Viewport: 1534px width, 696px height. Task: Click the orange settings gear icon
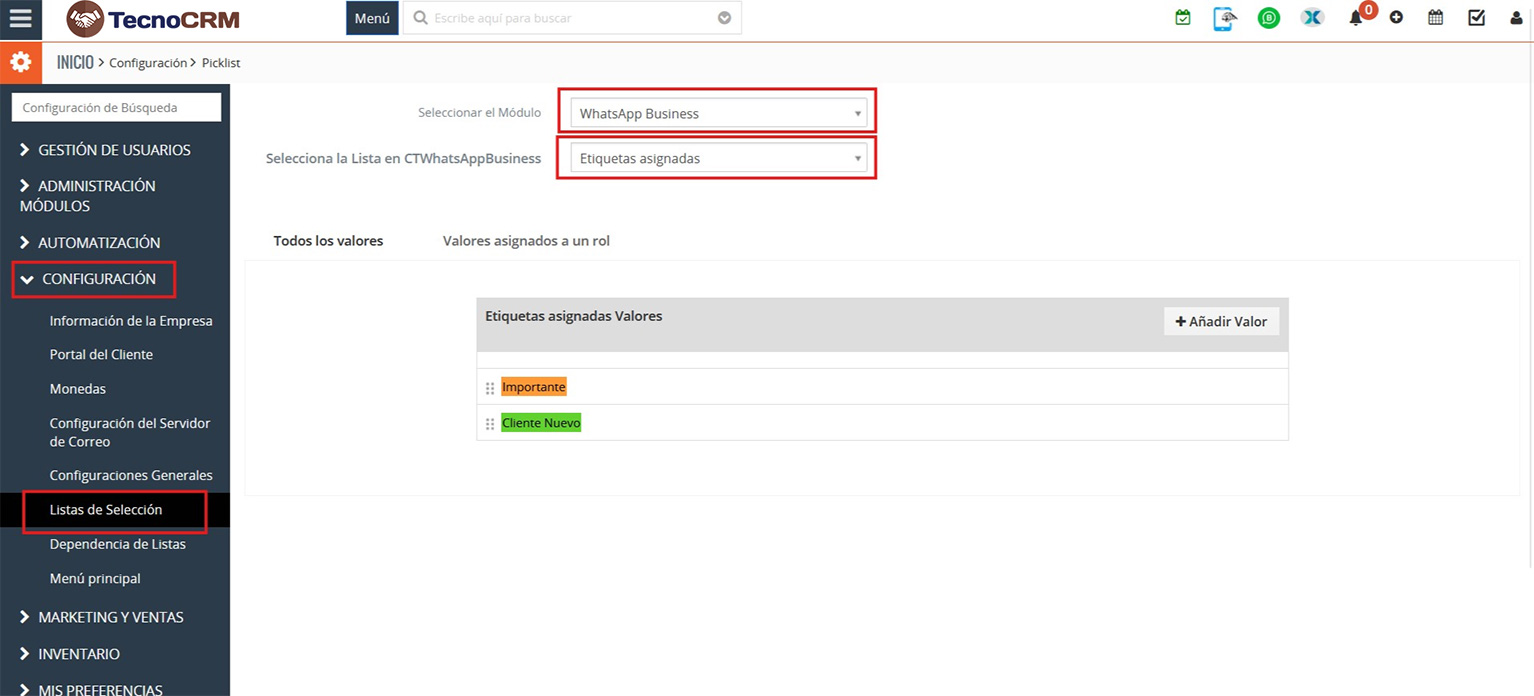pos(20,62)
